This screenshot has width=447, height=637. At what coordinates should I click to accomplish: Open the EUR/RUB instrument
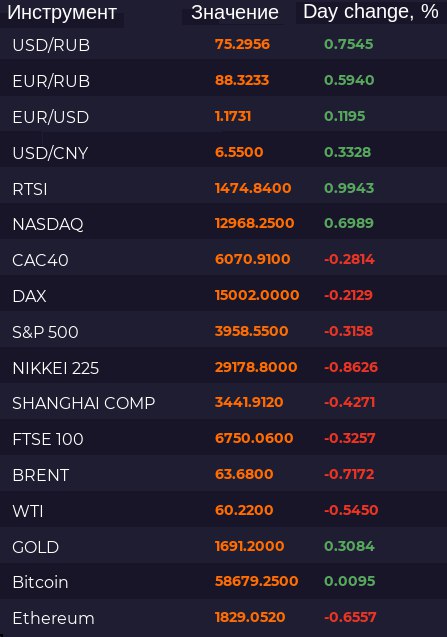click(x=51, y=81)
